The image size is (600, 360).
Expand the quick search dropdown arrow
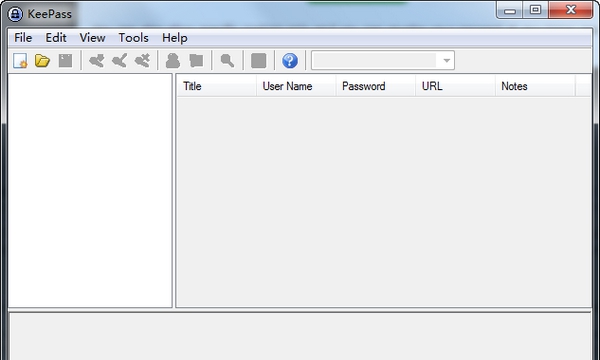click(446, 60)
